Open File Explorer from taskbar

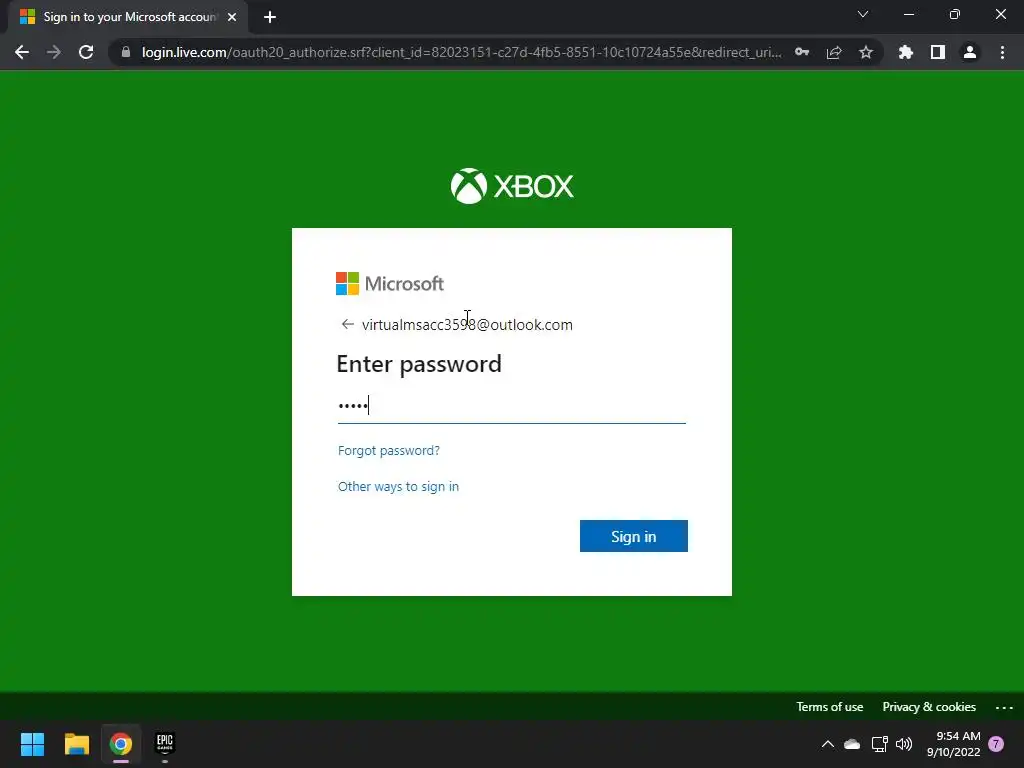point(76,744)
